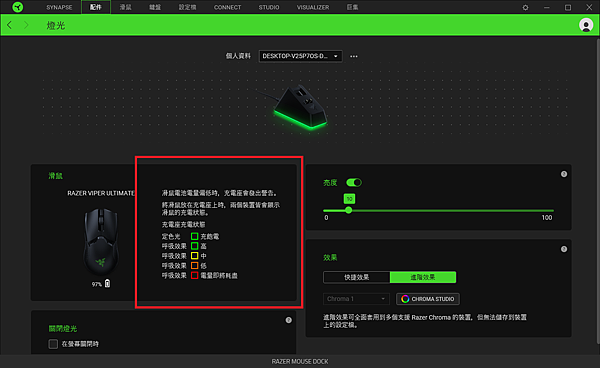600x368 pixels.
Task: Click the brightness value bubble
Action: click(x=349, y=199)
